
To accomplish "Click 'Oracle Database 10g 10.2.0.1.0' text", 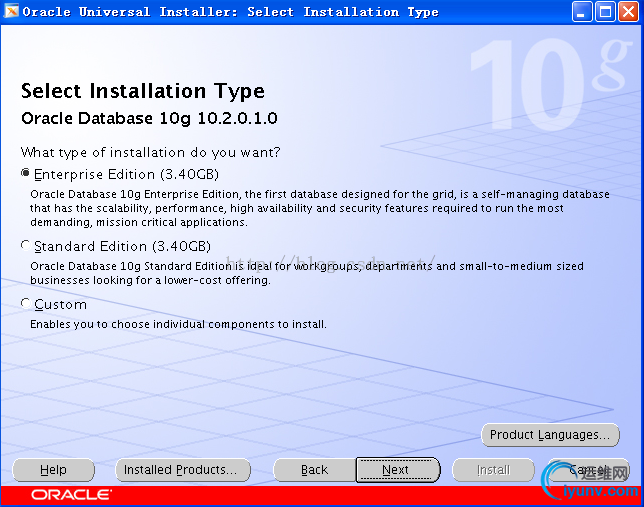I will [x=149, y=118].
